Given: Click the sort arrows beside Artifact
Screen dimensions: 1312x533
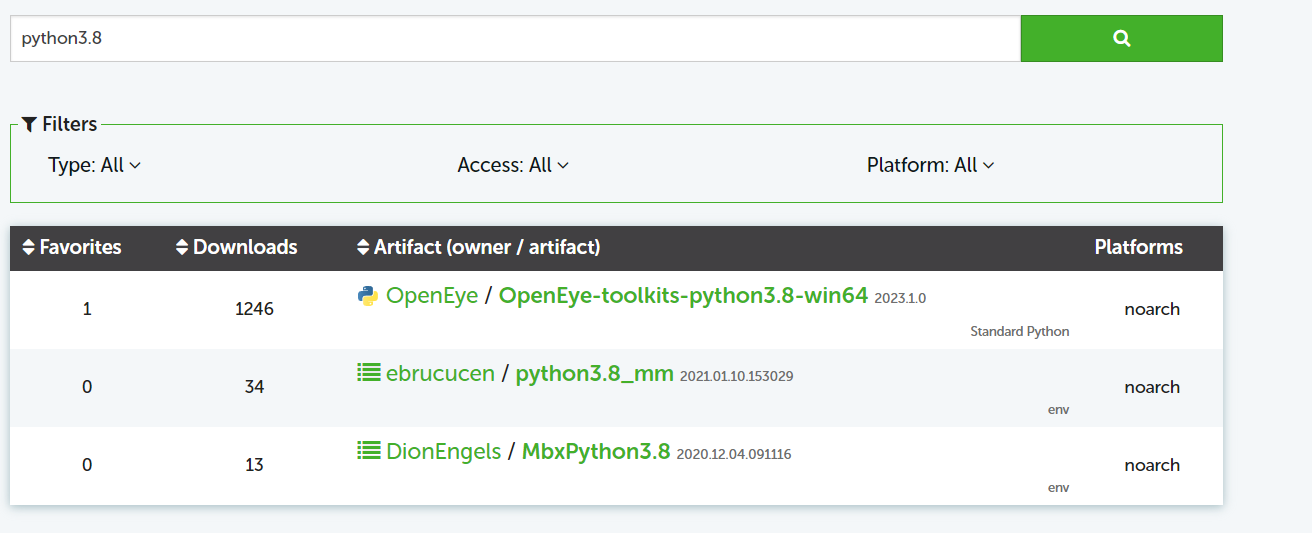Looking at the screenshot, I should click(362, 247).
